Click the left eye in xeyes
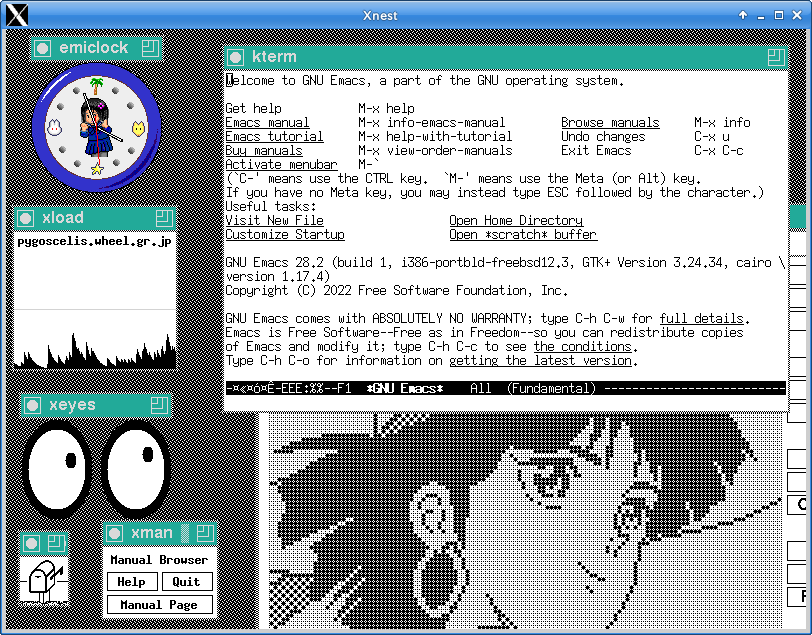Viewport: 812px width, 635px height. point(56,469)
